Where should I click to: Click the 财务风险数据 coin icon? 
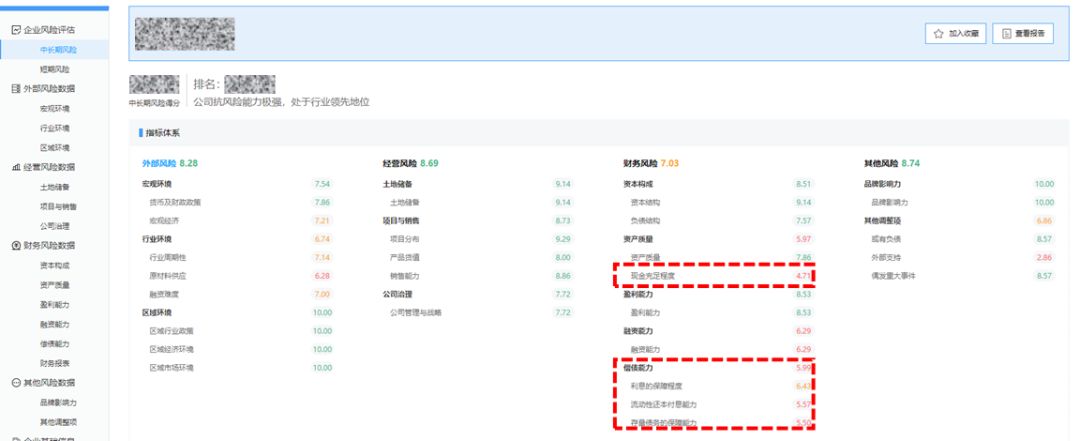point(17,245)
